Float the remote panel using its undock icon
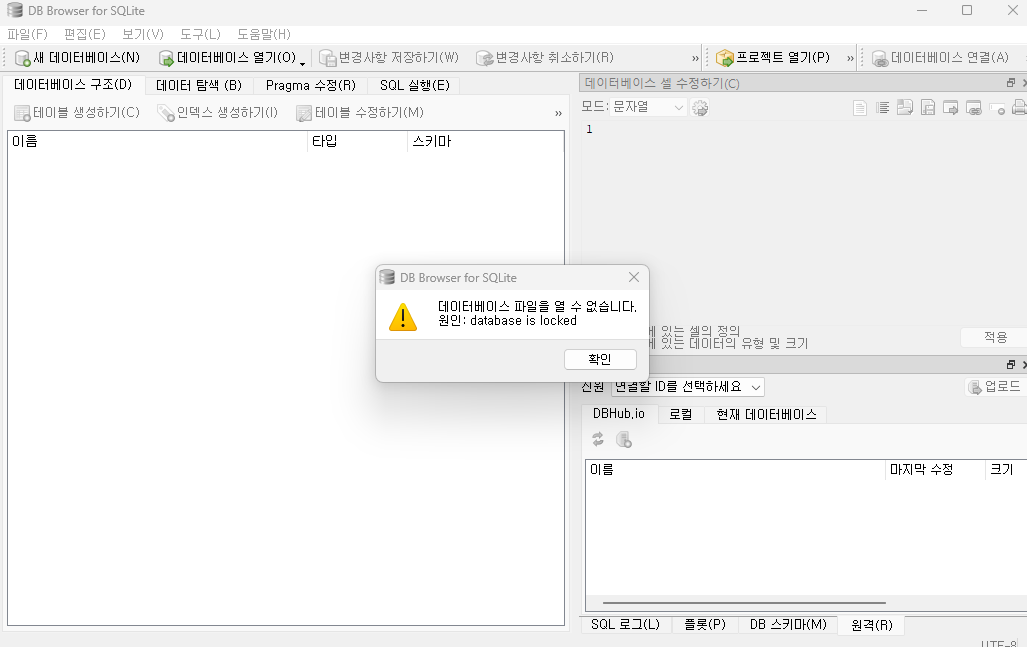This screenshot has height=647, width=1027. 1011,364
